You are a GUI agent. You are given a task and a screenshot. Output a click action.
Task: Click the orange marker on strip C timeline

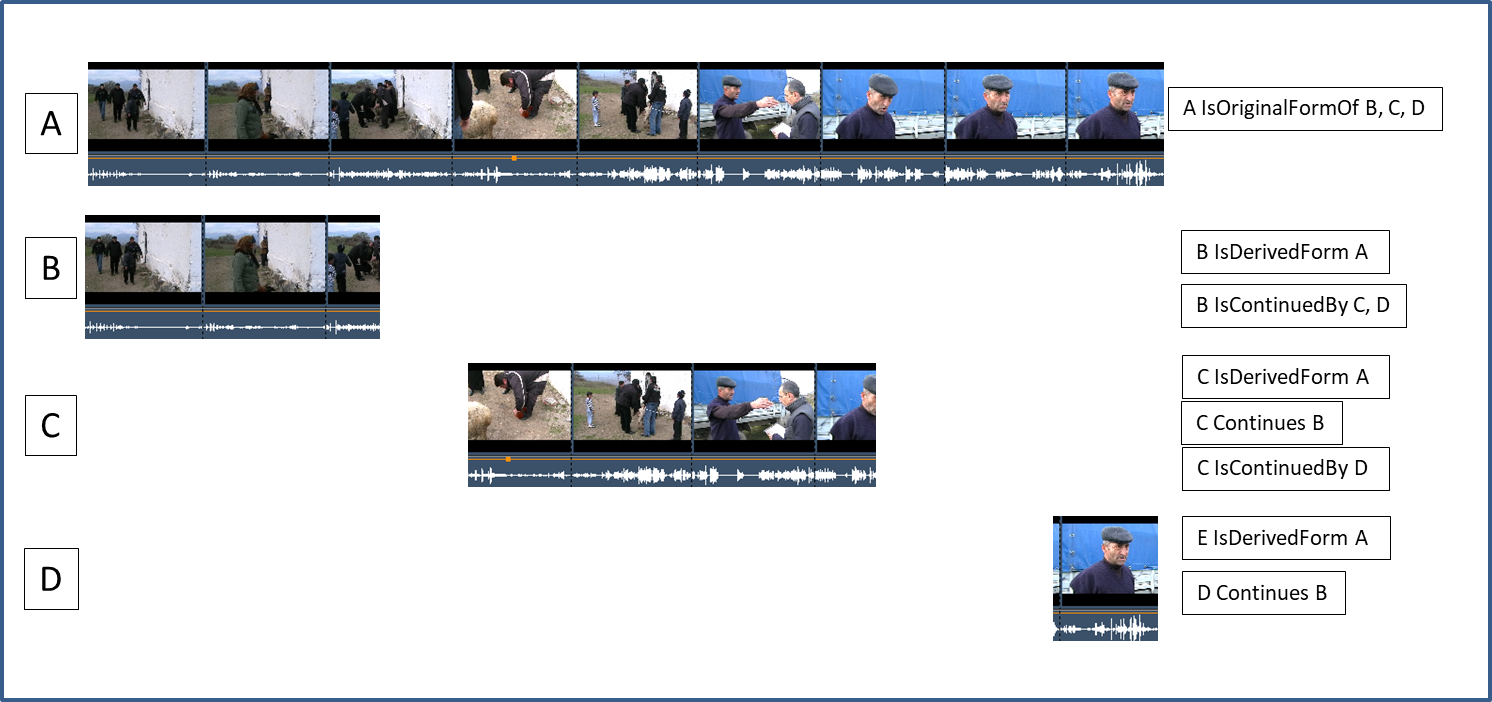click(508, 459)
